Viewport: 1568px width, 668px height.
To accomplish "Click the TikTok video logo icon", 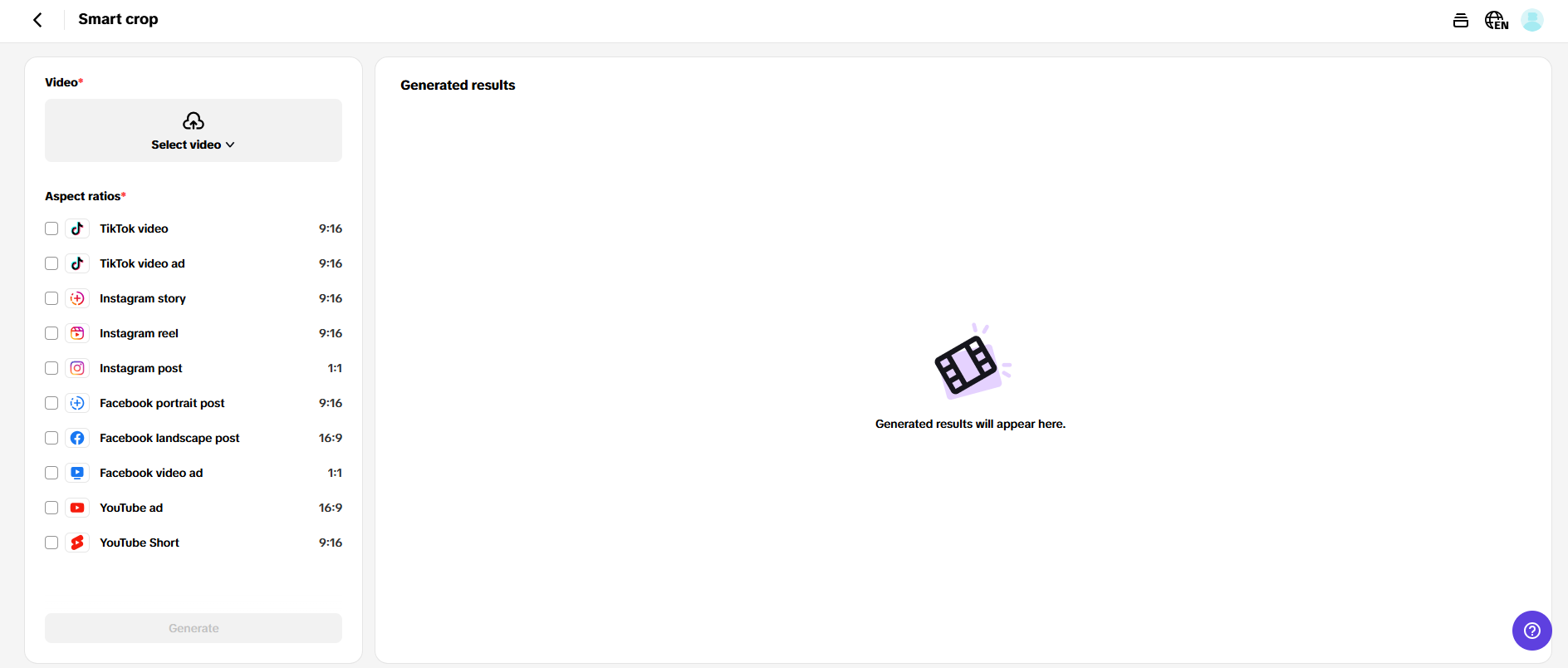I will 77,228.
